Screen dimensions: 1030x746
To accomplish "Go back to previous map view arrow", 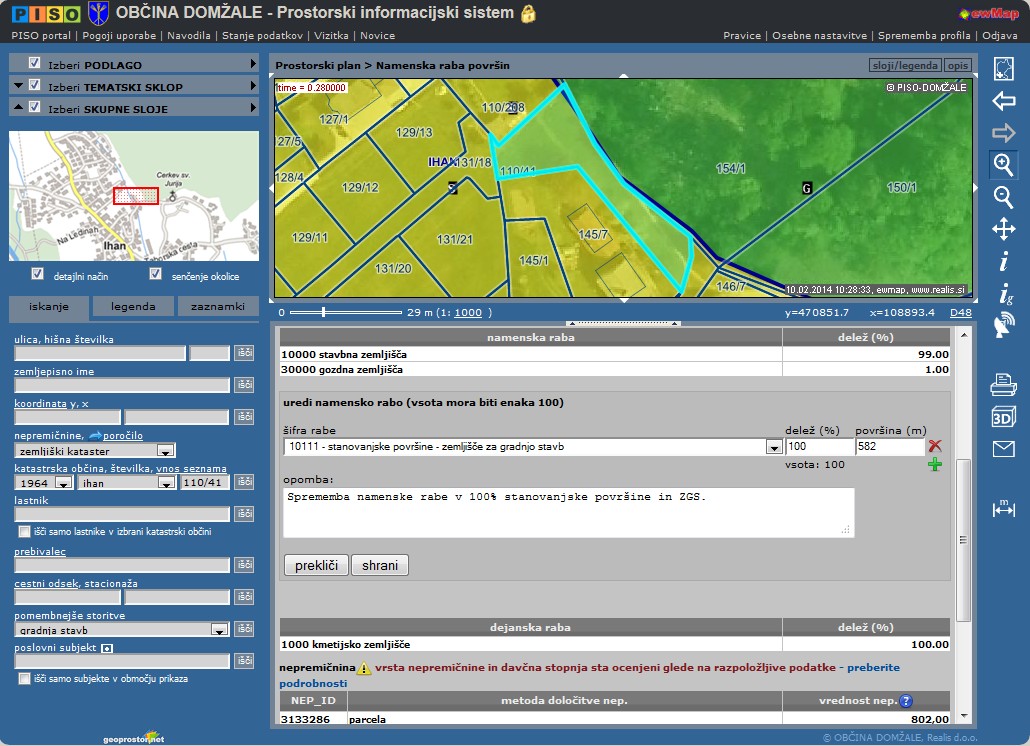I will click(1003, 101).
